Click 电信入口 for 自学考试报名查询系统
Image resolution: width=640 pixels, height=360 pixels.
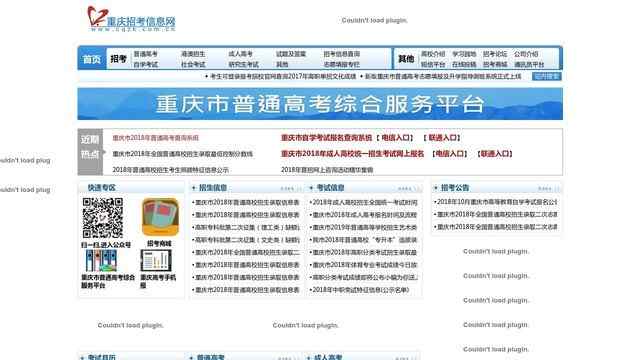click(x=394, y=138)
